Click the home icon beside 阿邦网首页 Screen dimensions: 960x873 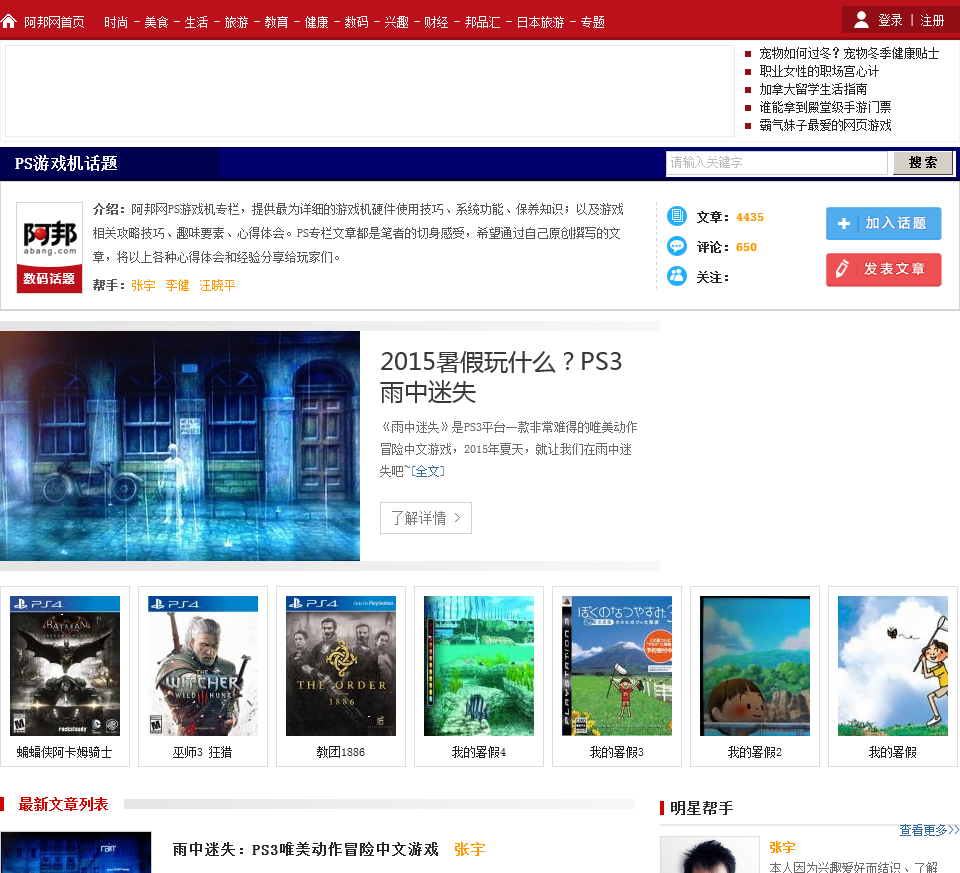click(9, 22)
